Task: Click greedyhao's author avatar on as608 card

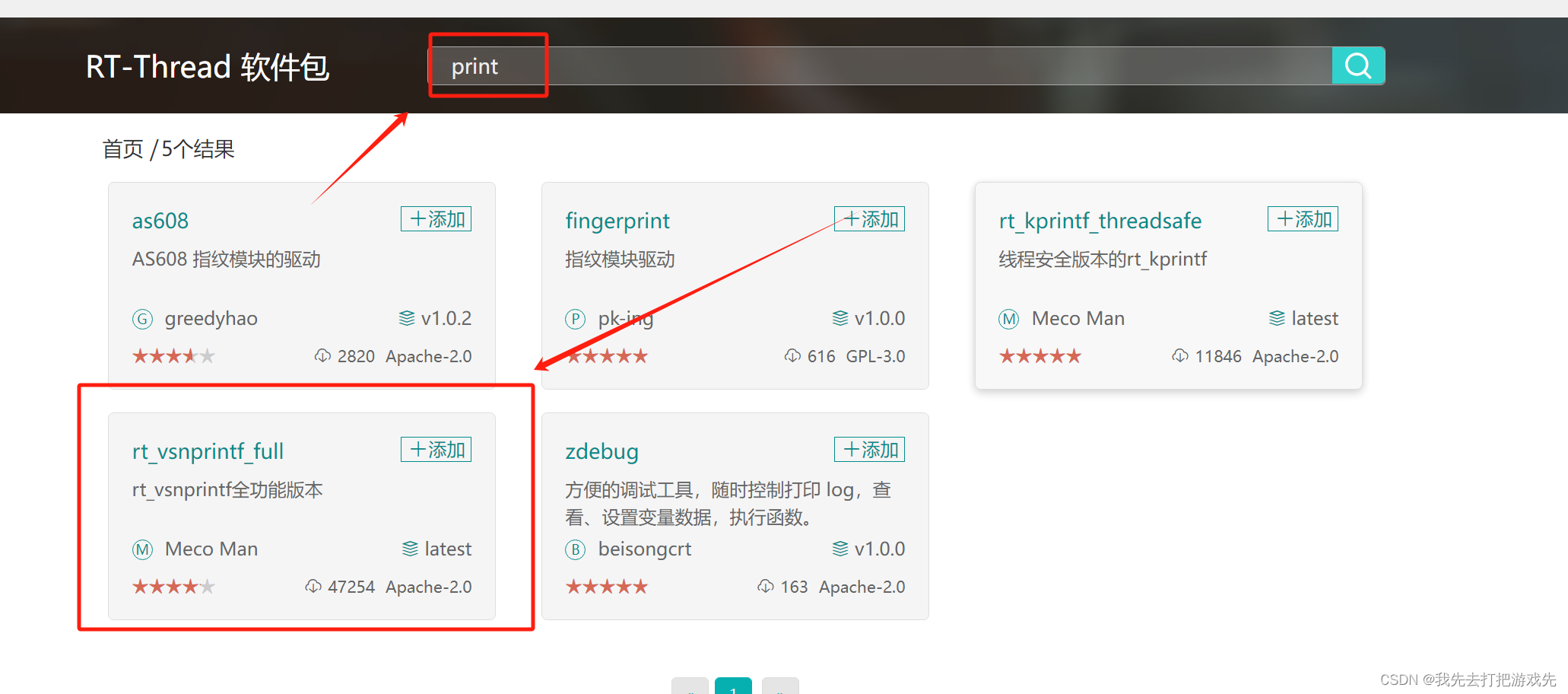Action: pos(143,319)
